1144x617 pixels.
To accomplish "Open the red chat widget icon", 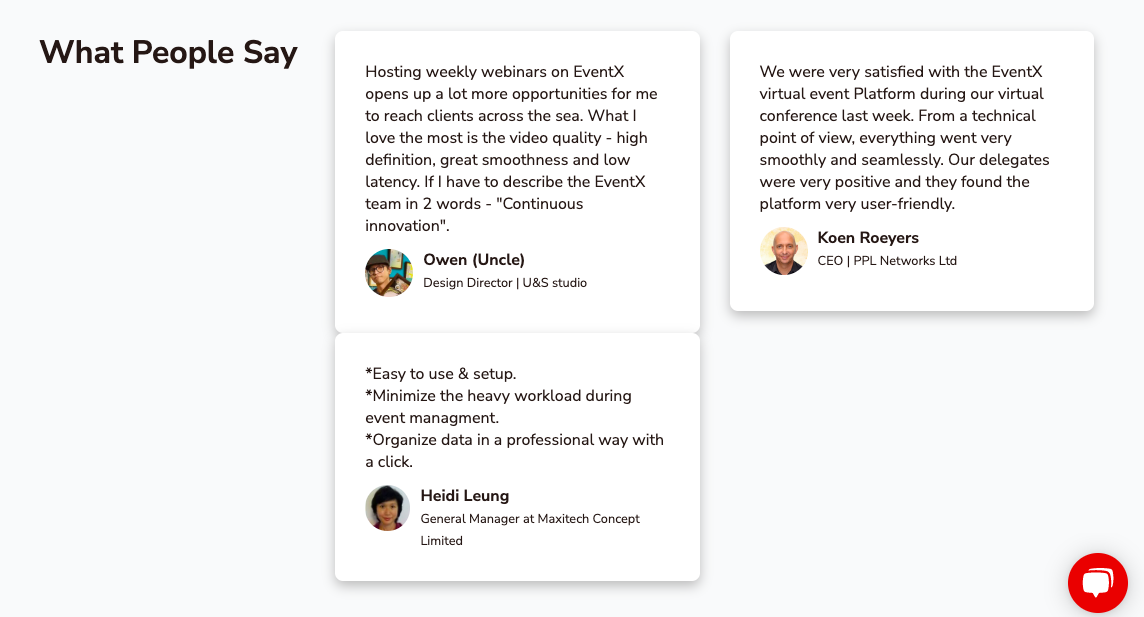I will [1097, 583].
